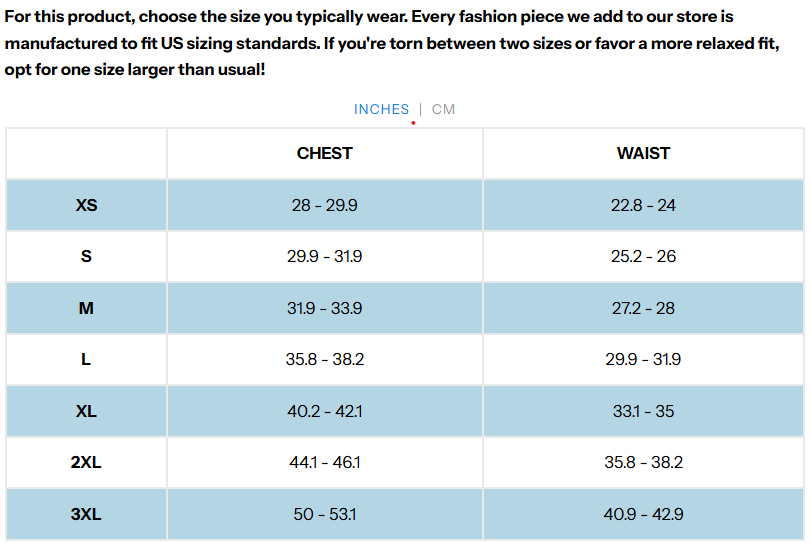Click the S waist value 25.2 - 26
Screen dimensions: 811x543
643,256
